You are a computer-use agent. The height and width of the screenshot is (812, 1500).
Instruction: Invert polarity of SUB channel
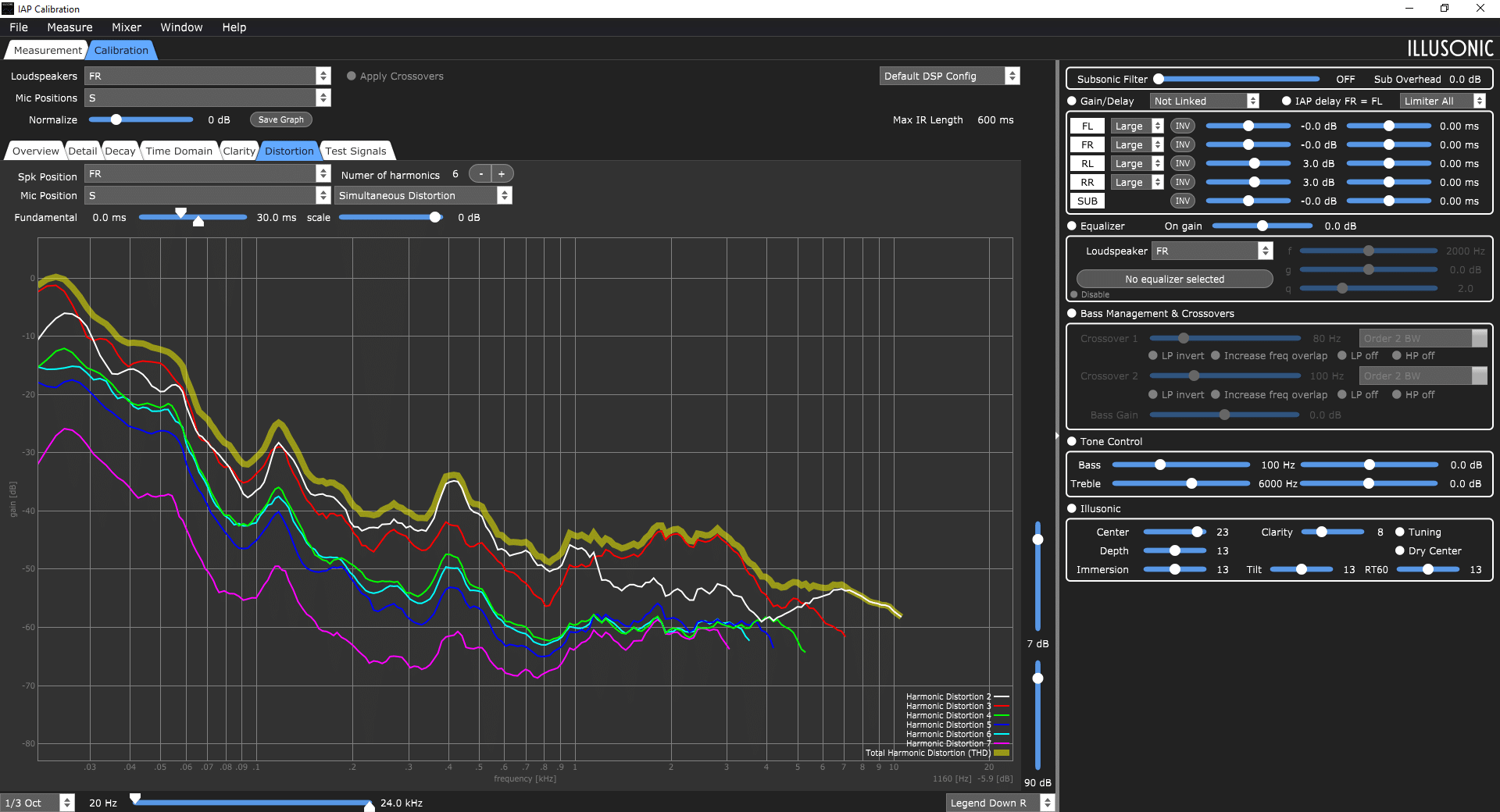click(1183, 201)
